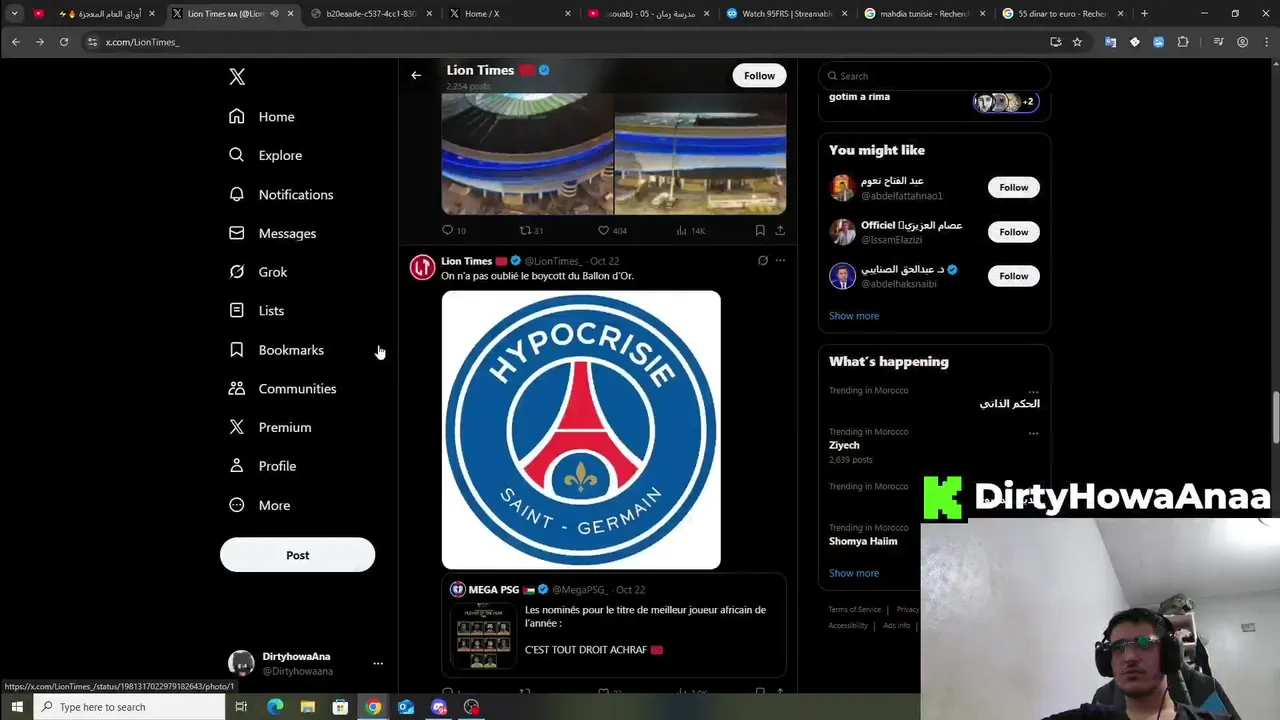Open the Explore page

coord(265,155)
